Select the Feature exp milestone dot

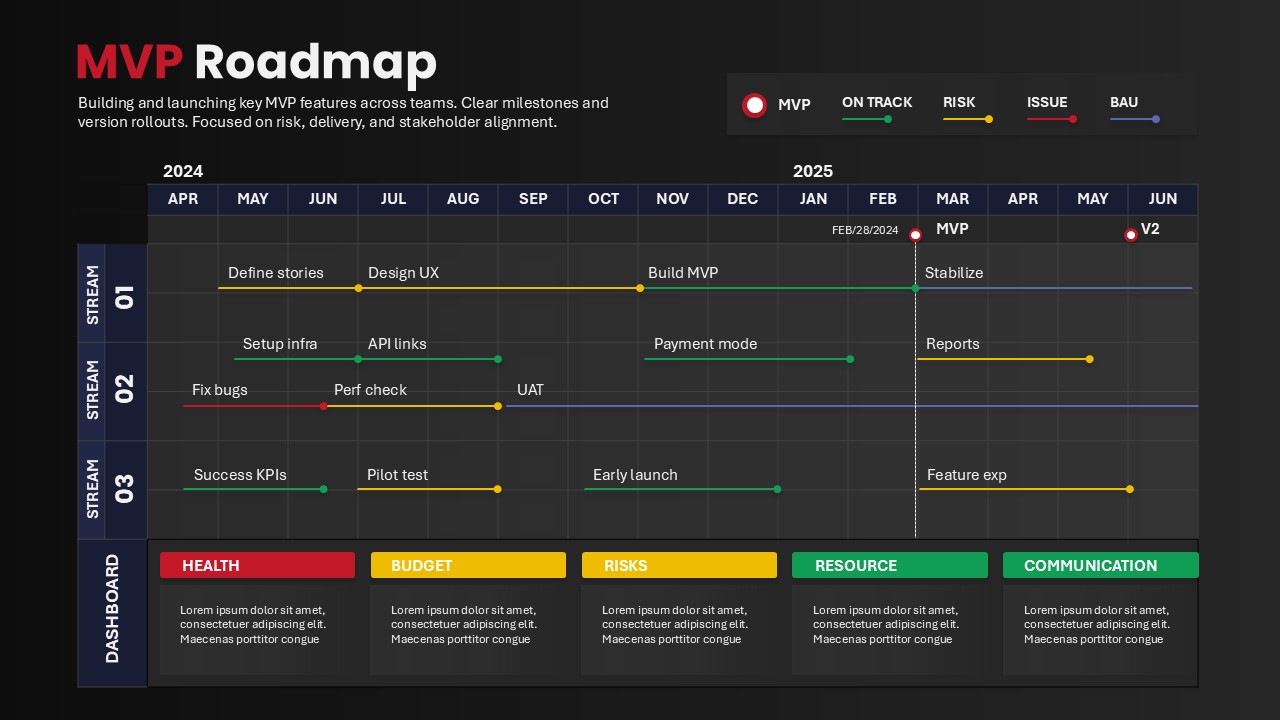[1129, 489]
